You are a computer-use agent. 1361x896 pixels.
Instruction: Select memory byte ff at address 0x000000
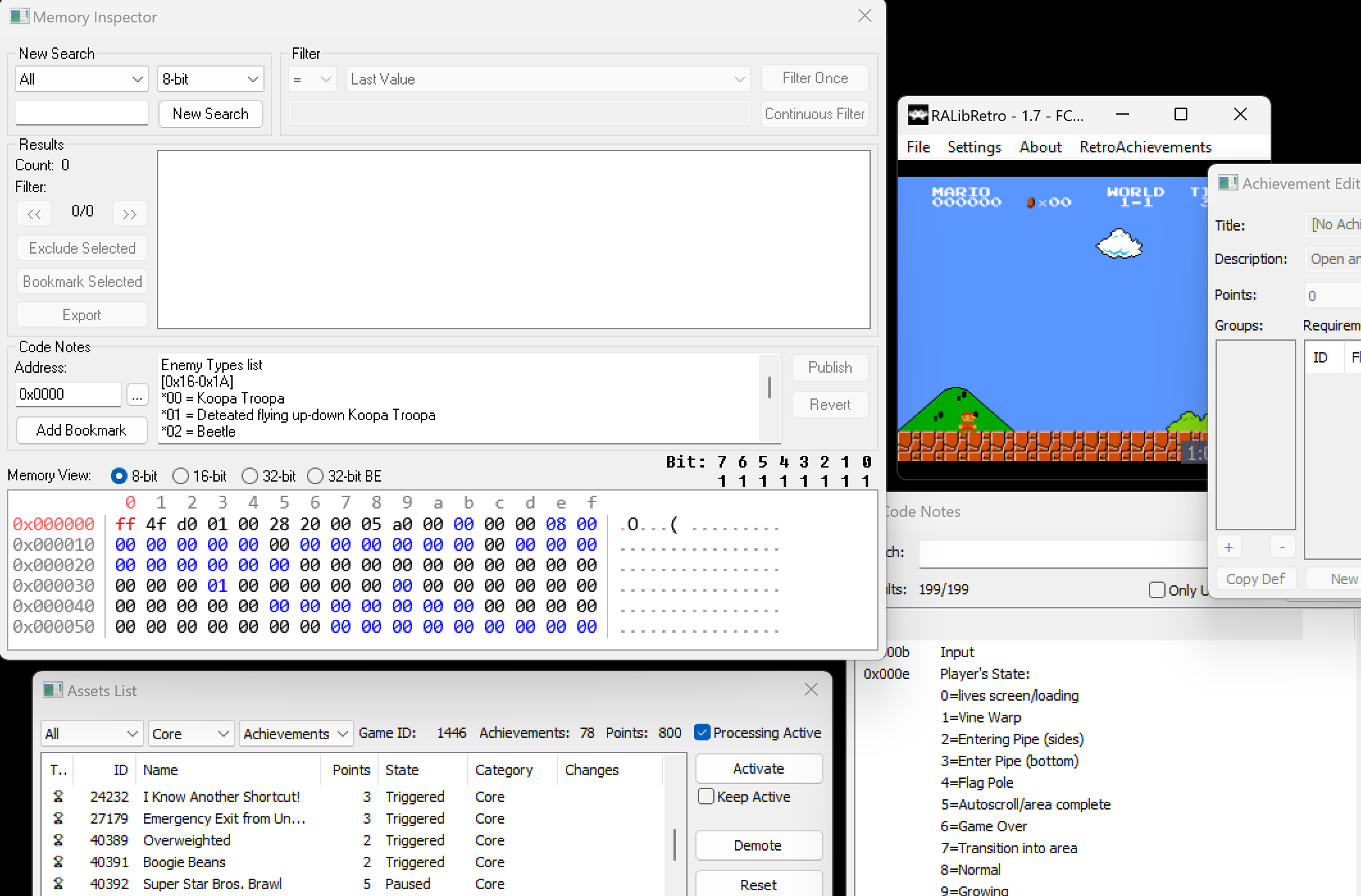pyautogui.click(x=125, y=524)
